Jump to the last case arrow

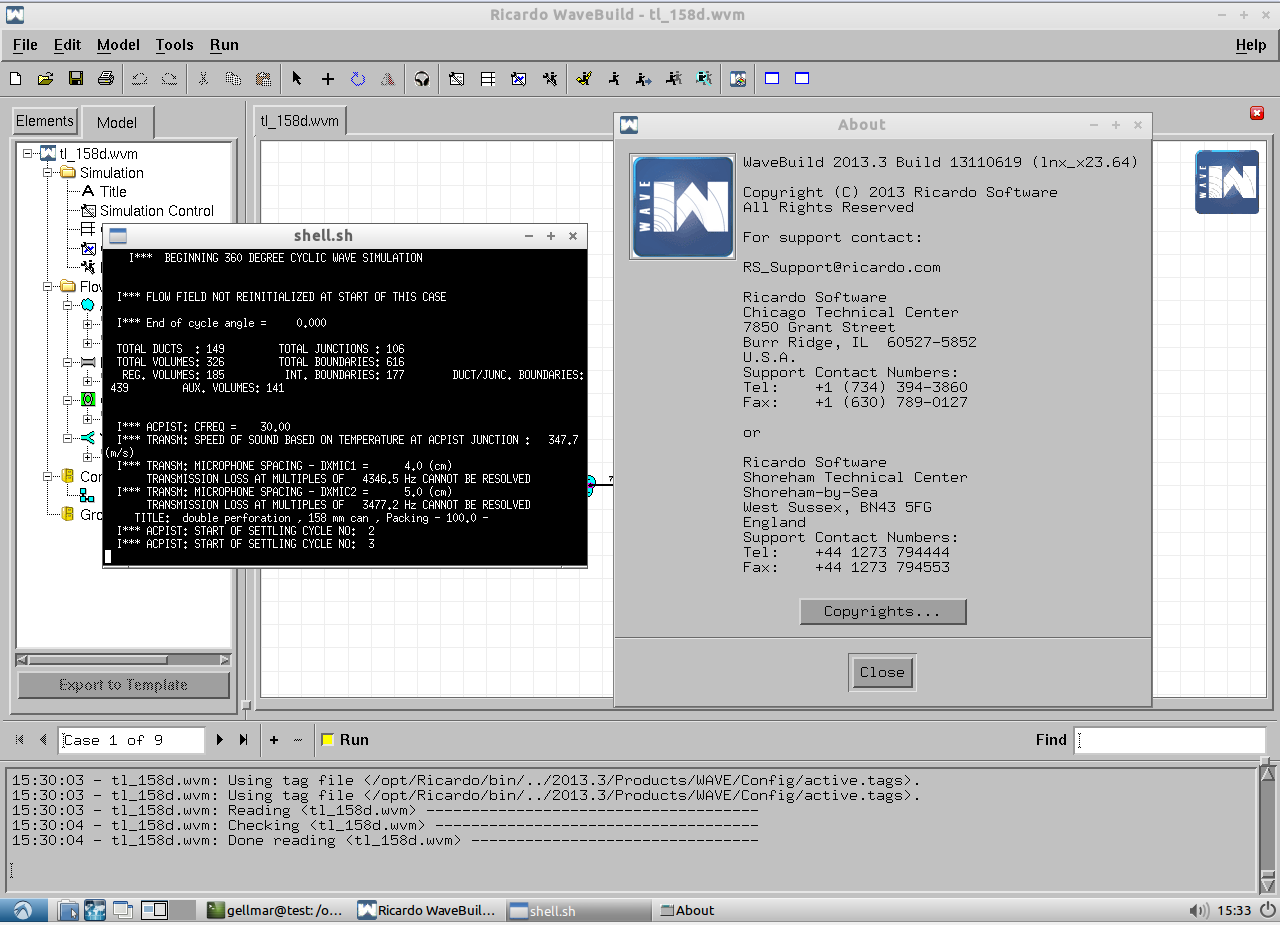point(243,740)
